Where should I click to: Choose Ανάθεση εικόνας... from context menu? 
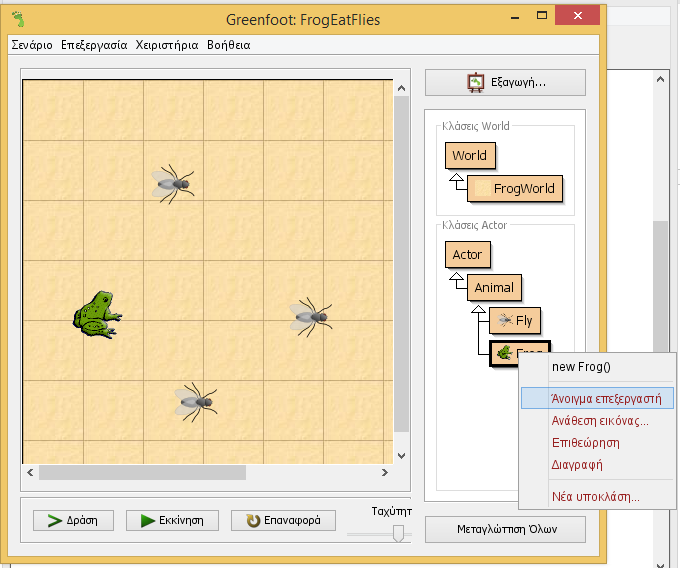click(597, 421)
